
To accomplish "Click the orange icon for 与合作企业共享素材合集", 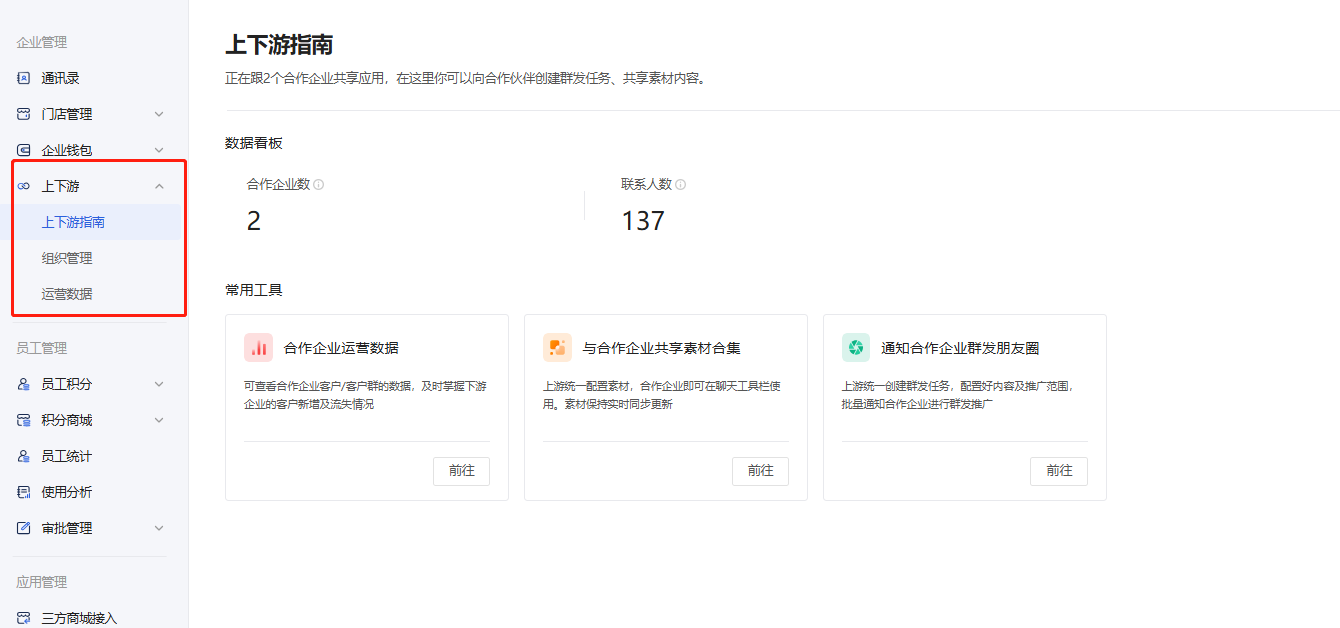I will point(557,348).
